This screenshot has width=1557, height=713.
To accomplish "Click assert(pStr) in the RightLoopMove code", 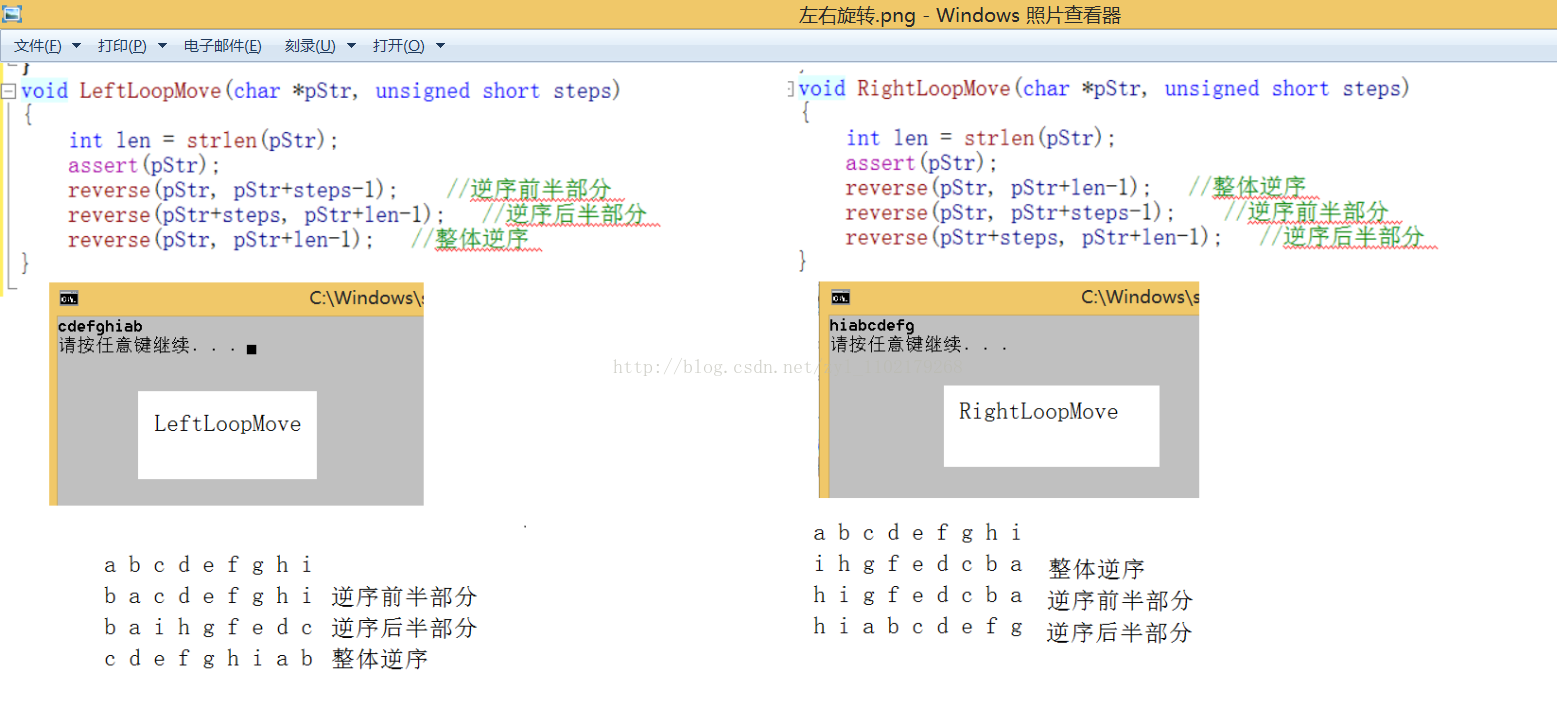I will pyautogui.click(x=921, y=163).
